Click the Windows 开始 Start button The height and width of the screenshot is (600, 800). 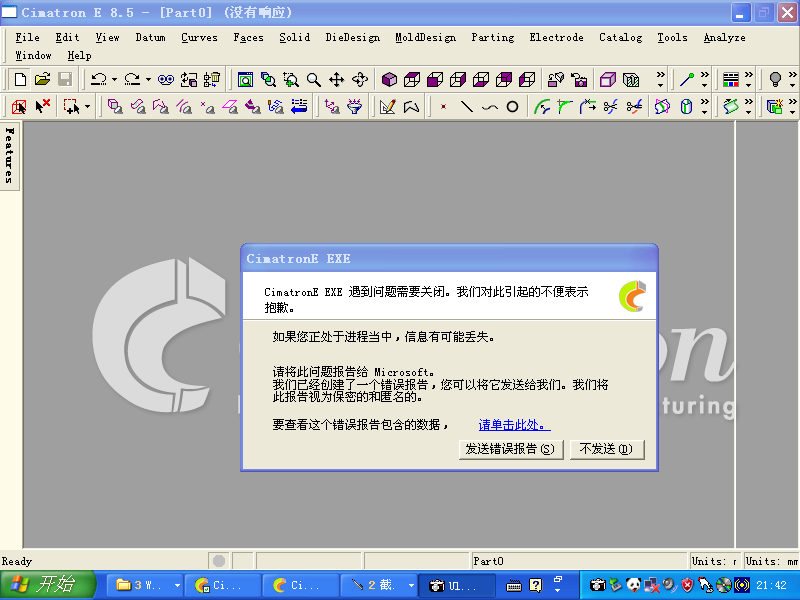[48, 584]
